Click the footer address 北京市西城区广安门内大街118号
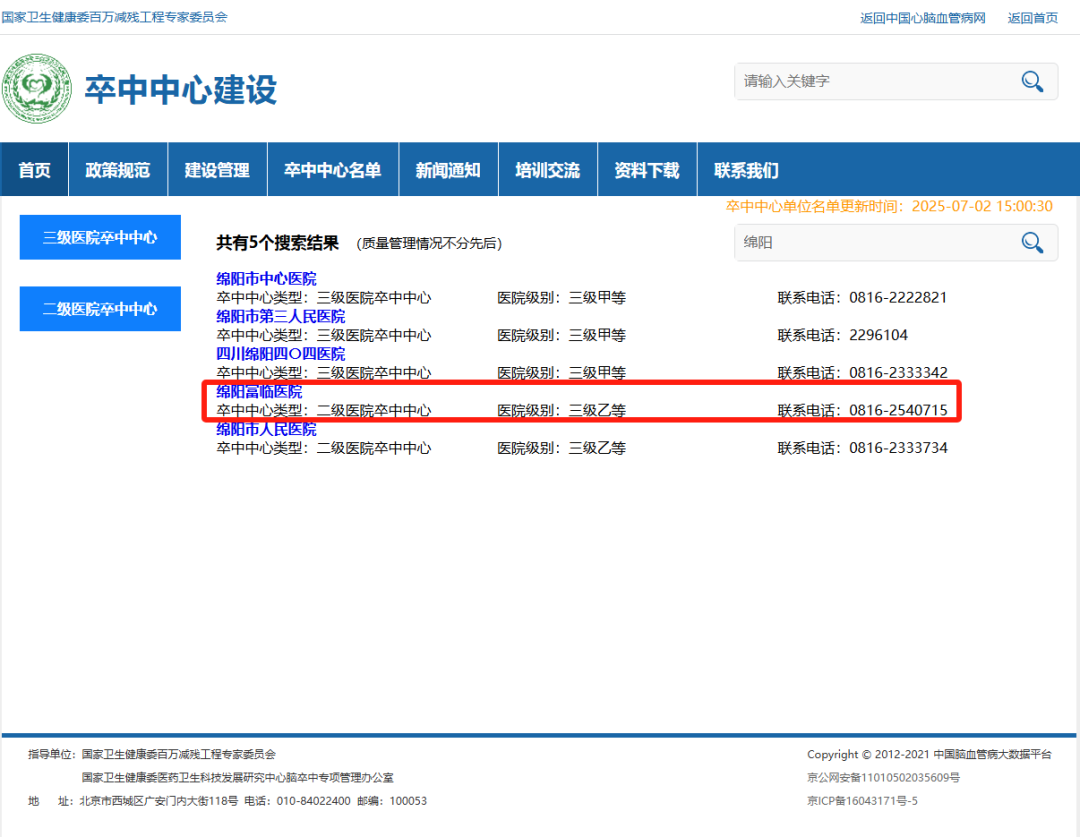This screenshot has width=1080, height=837. 159,801
